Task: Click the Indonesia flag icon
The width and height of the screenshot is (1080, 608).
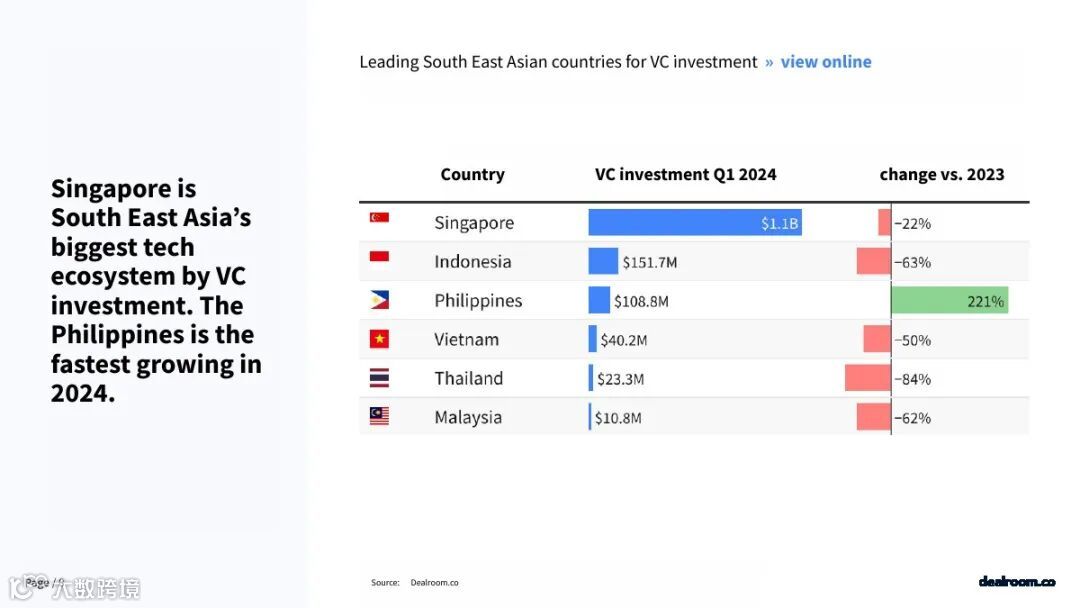Action: (379, 260)
